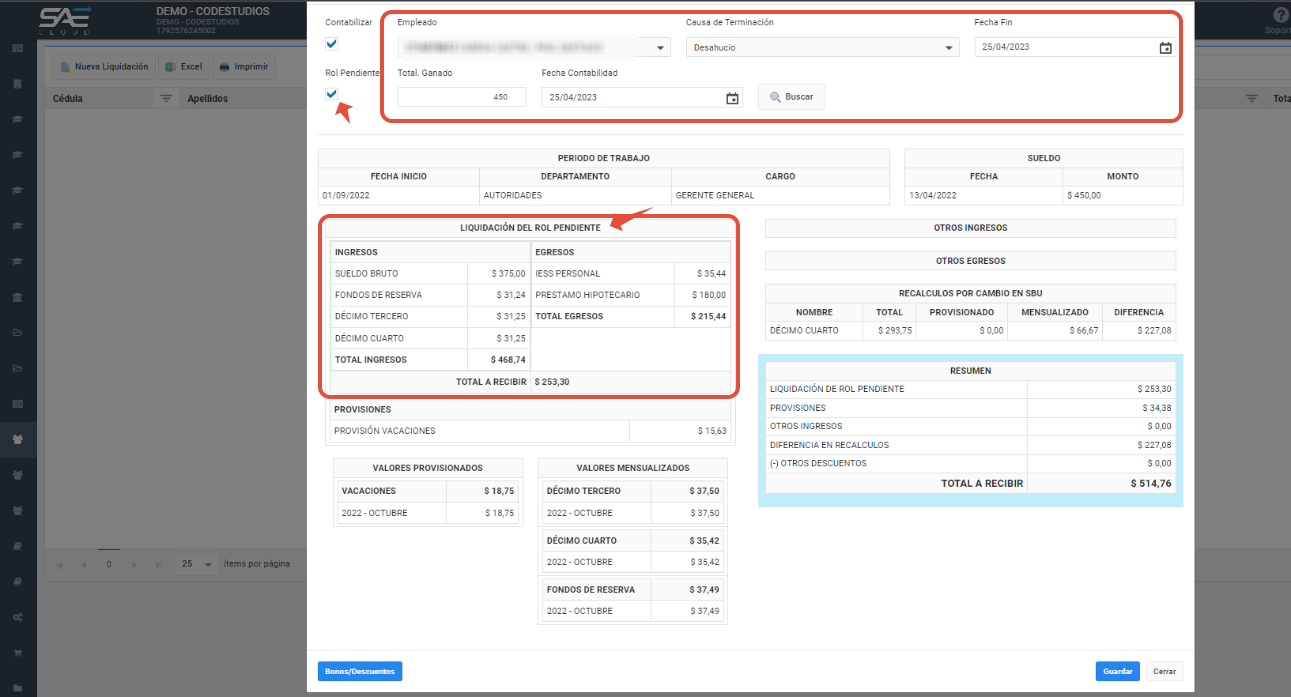The image size is (1291, 697).
Task: Open the gears settings sidebar icon
Action: tap(18, 616)
